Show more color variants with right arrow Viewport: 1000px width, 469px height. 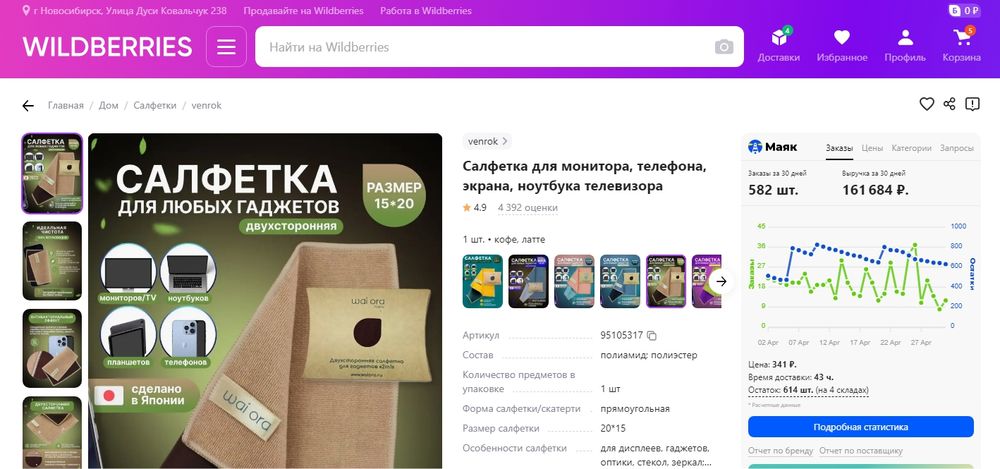pyautogui.click(x=721, y=281)
